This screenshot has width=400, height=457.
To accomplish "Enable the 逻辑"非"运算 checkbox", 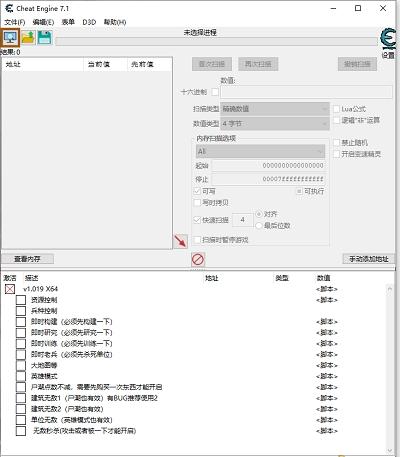I will click(337, 120).
